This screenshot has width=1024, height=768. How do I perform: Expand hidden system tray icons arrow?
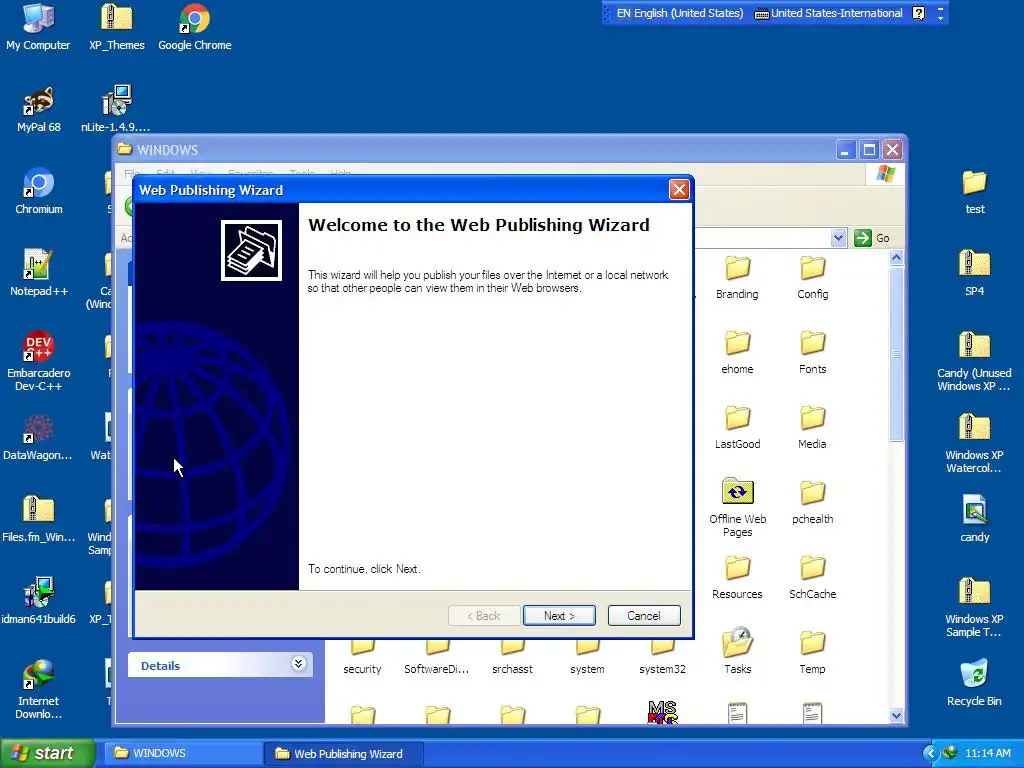click(x=931, y=754)
